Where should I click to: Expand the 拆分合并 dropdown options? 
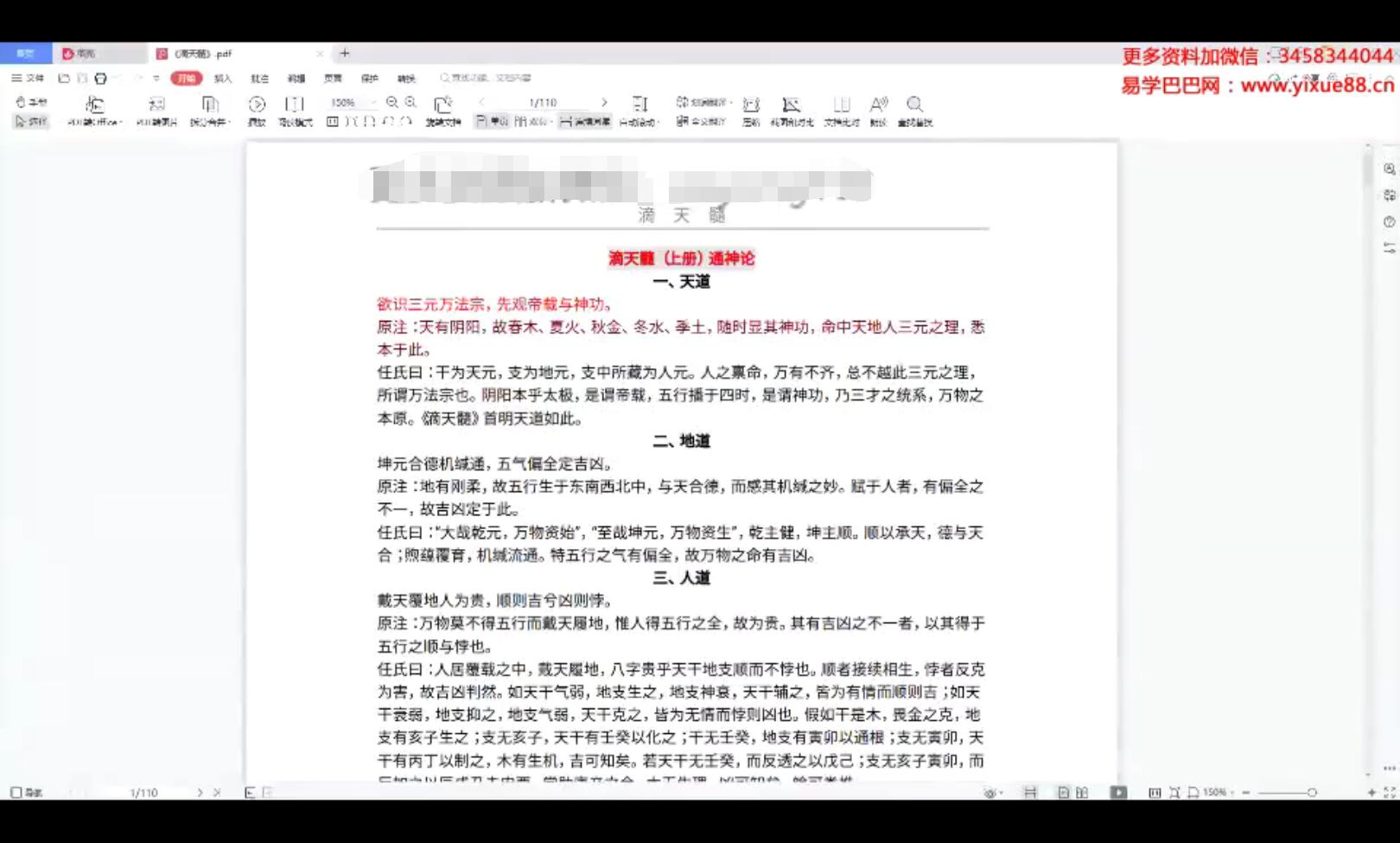coord(229,121)
